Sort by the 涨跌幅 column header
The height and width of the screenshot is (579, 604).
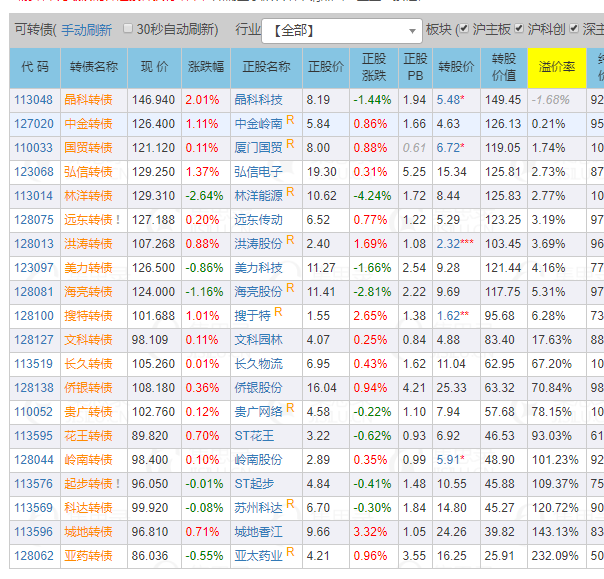pyautogui.click(x=206, y=67)
